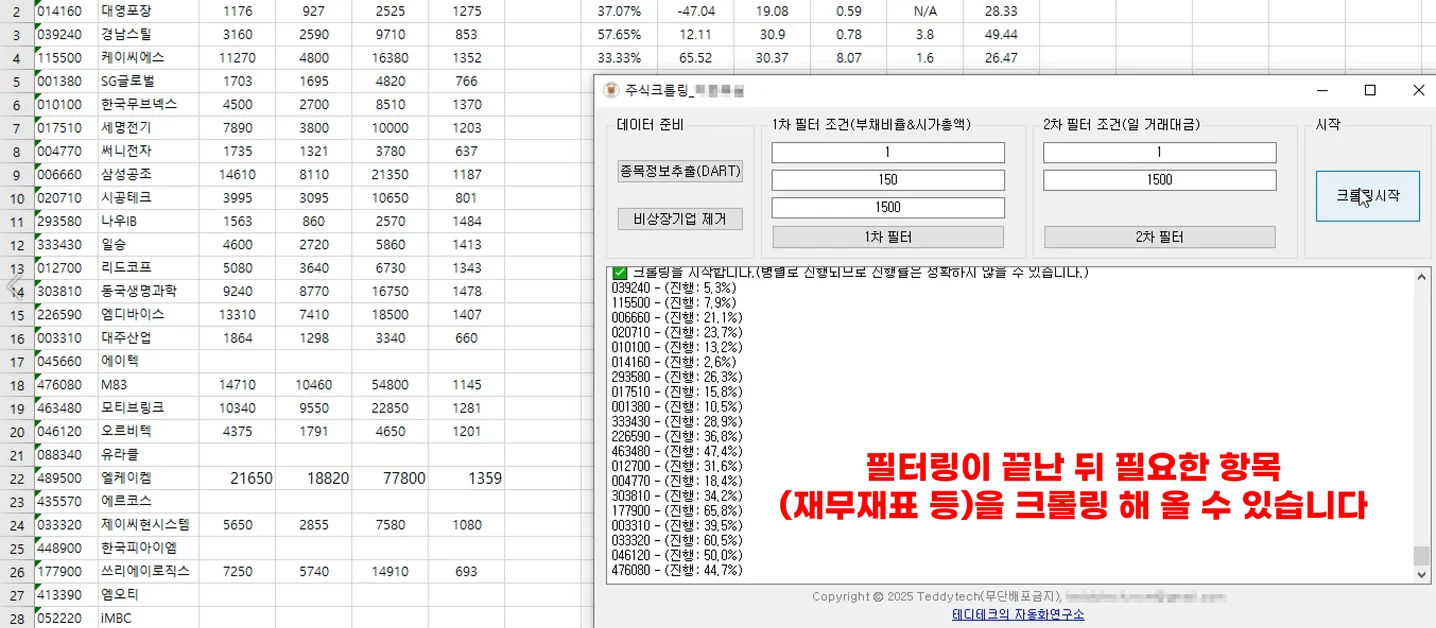Viewport: 1436px width, 628px height.
Task: Select Excel cell M83
Action: click(148, 385)
